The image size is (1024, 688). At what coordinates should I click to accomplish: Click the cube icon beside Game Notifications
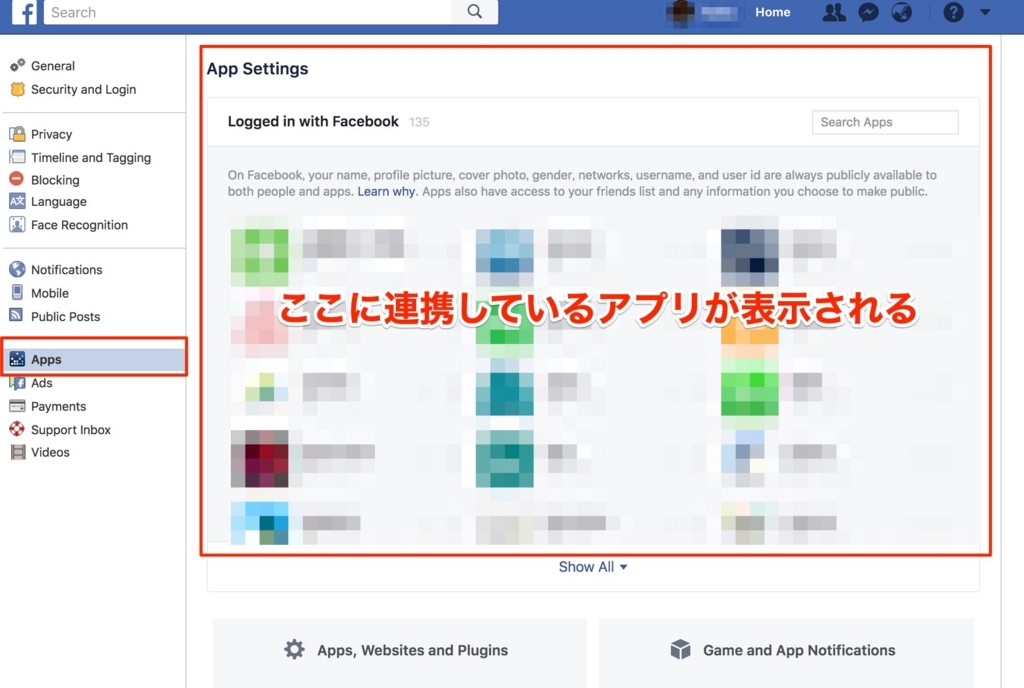pyautogui.click(x=680, y=649)
